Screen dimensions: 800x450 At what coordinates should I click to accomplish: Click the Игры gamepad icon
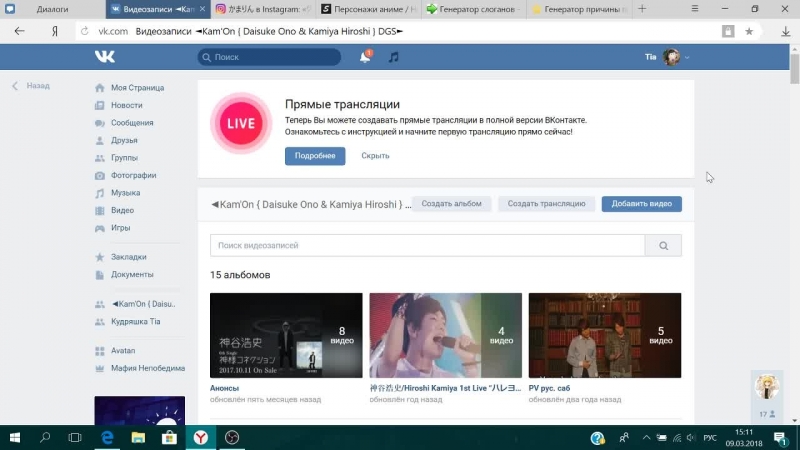(x=99, y=228)
